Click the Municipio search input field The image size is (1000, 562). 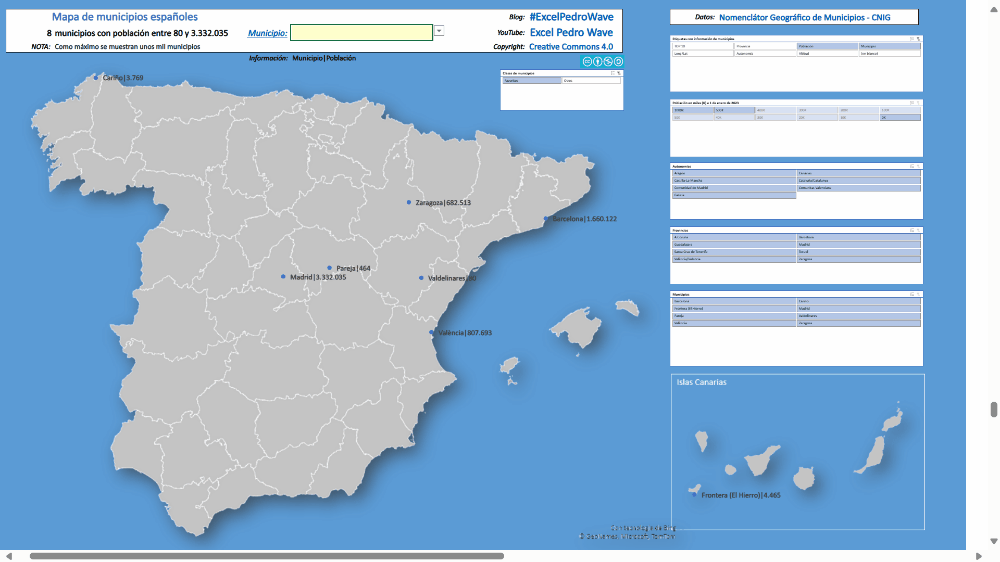(361, 32)
